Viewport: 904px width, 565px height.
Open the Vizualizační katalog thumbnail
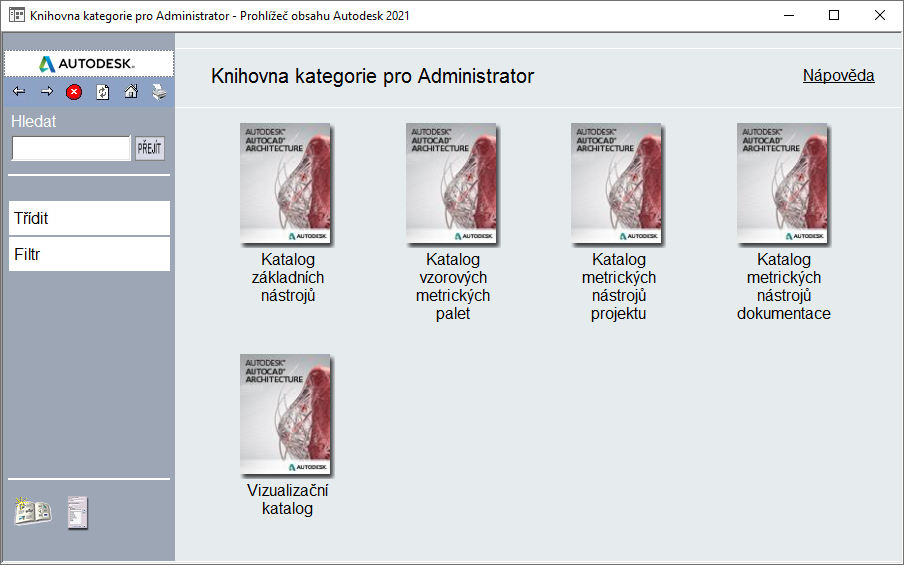(x=286, y=415)
